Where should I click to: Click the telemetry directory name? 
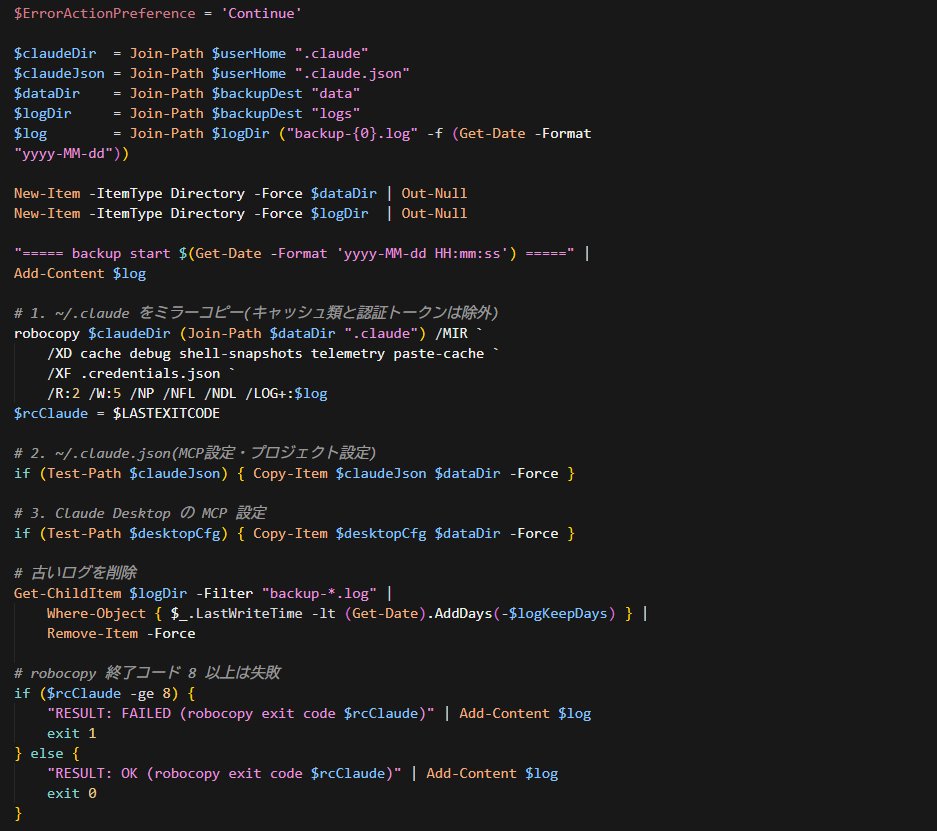[x=347, y=354]
